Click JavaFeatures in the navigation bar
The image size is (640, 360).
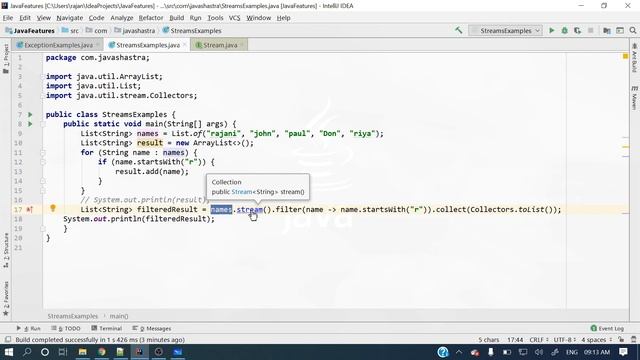coord(30,31)
